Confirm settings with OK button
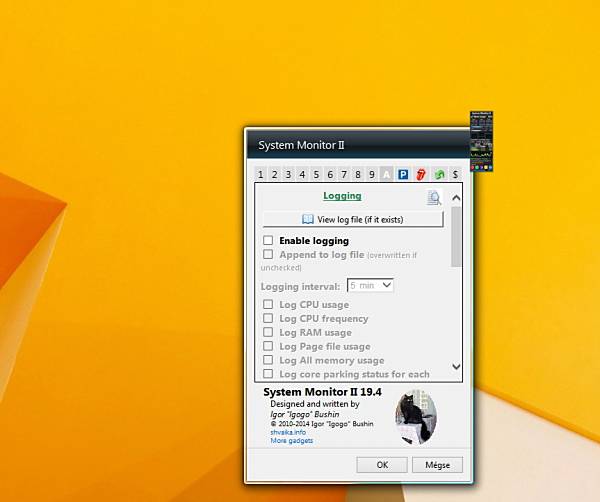The image size is (600, 502). pyautogui.click(x=382, y=465)
